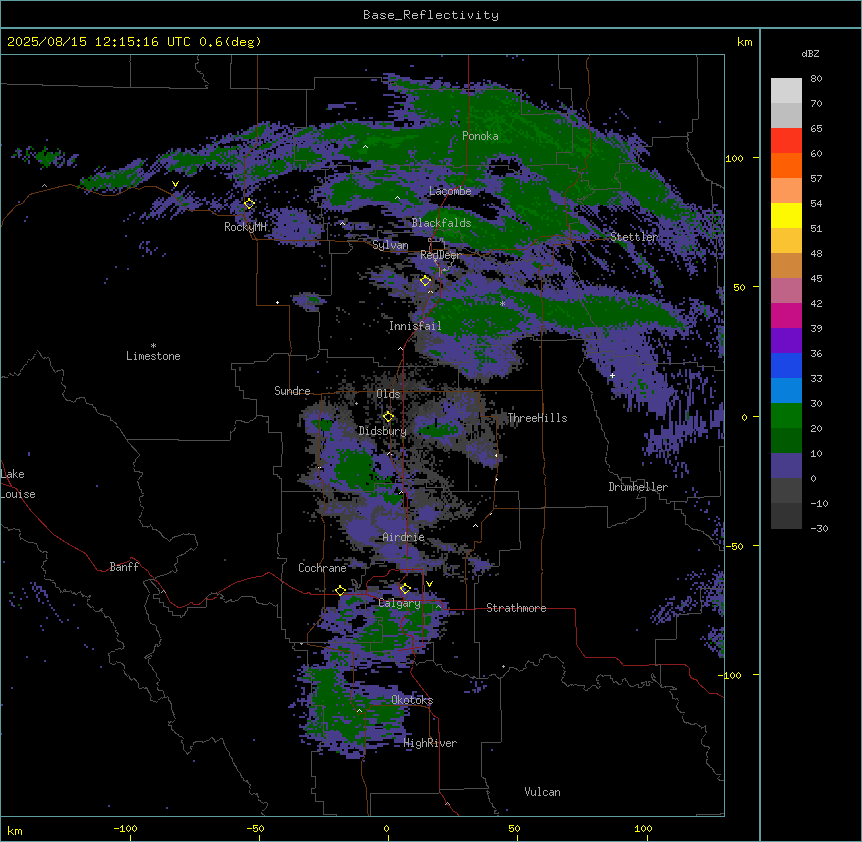Click the yellow V marker west of RockyMH
The image size is (862, 842).
175,184
